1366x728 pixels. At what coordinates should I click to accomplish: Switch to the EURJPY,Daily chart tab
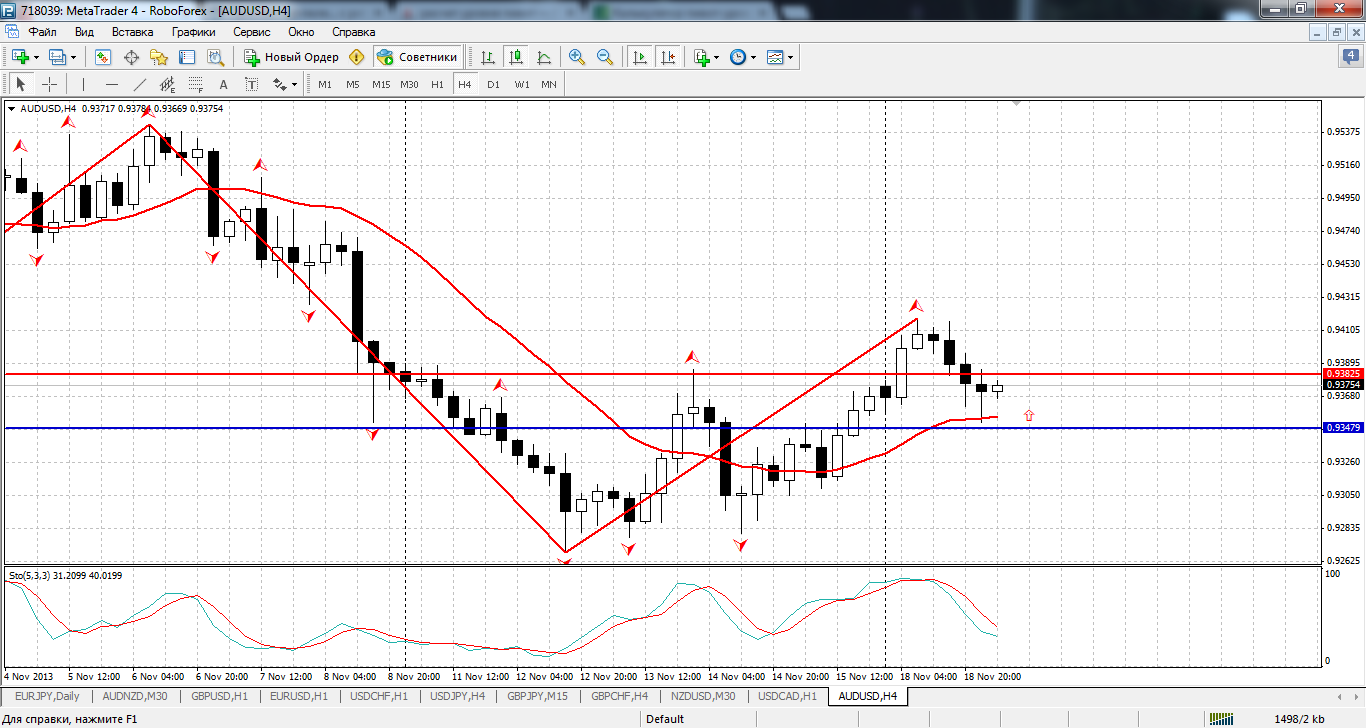tap(49, 696)
